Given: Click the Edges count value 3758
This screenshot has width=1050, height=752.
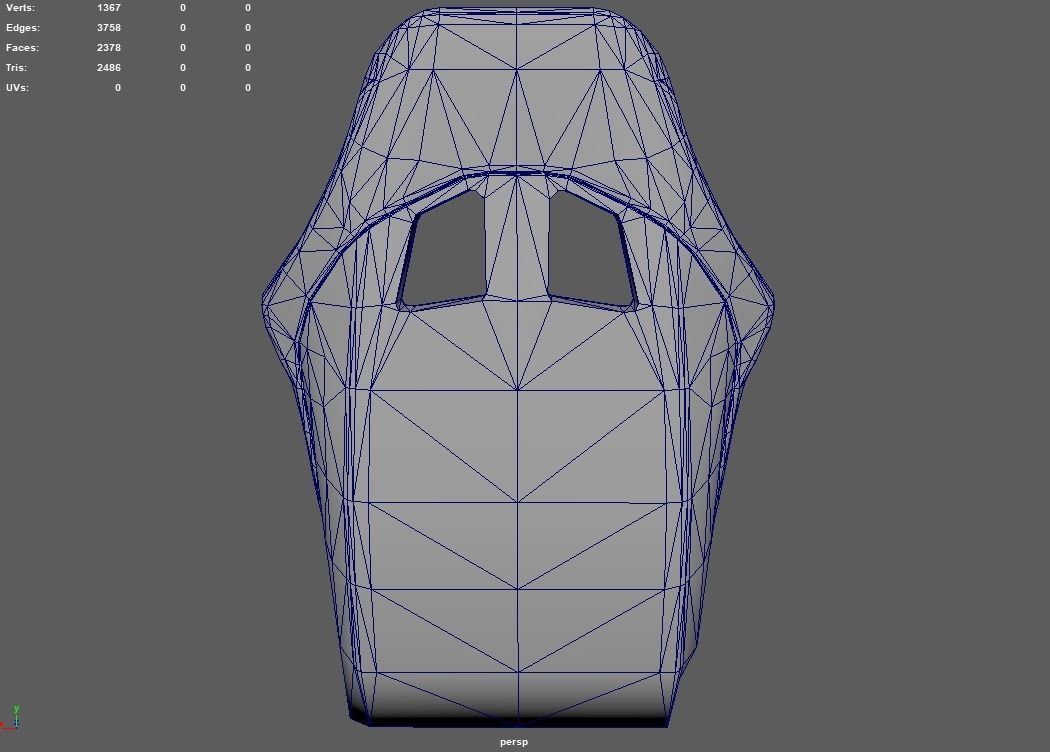Looking at the screenshot, I should click(108, 28).
